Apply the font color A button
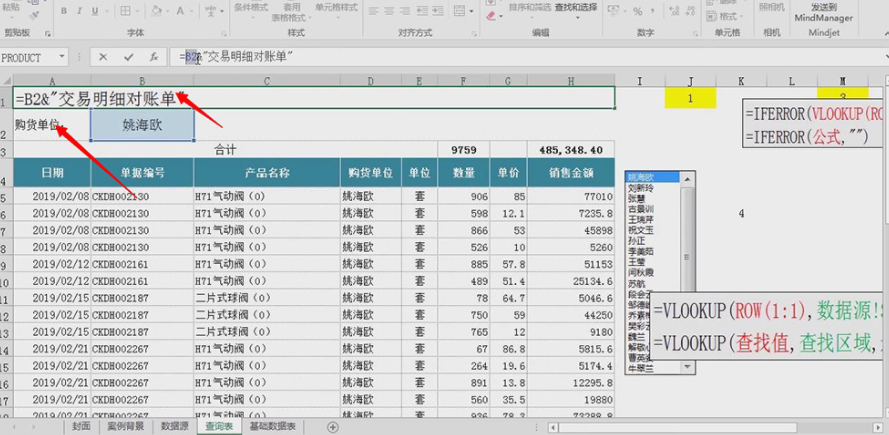The width and height of the screenshot is (889, 435). coord(180,11)
